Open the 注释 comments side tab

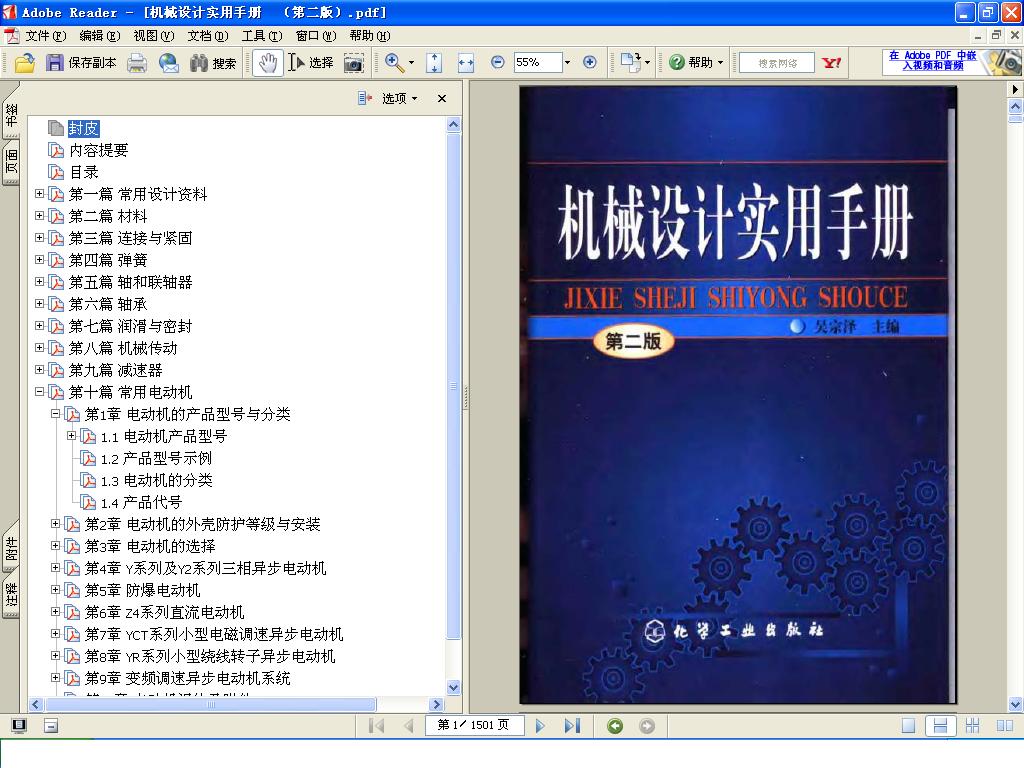pos(11,596)
